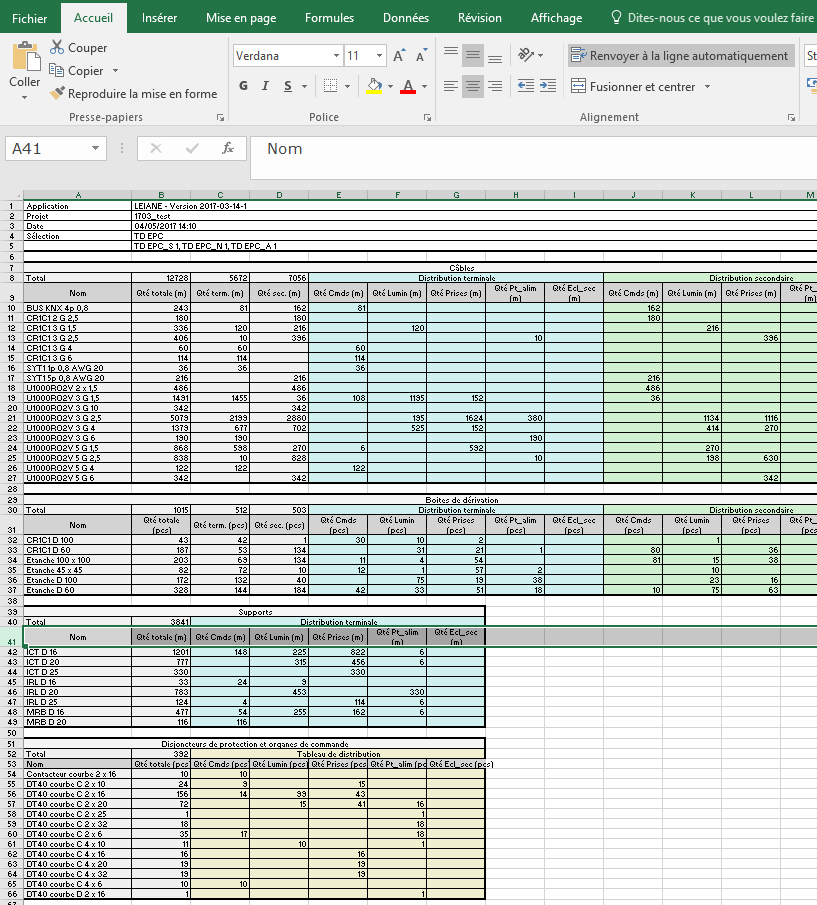This screenshot has width=817, height=905.
Task: Click the insert function fx icon
Action: (227, 149)
